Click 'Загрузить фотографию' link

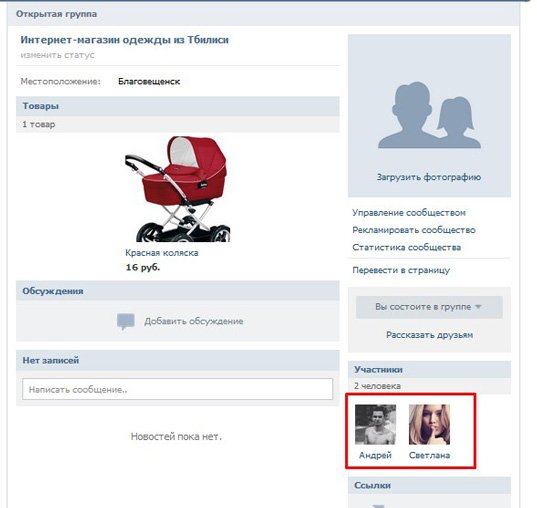(x=429, y=177)
